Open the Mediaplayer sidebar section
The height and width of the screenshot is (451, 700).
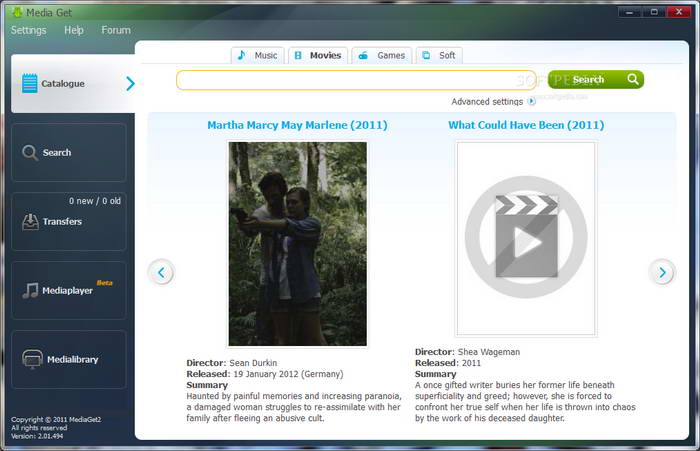[x=69, y=290]
